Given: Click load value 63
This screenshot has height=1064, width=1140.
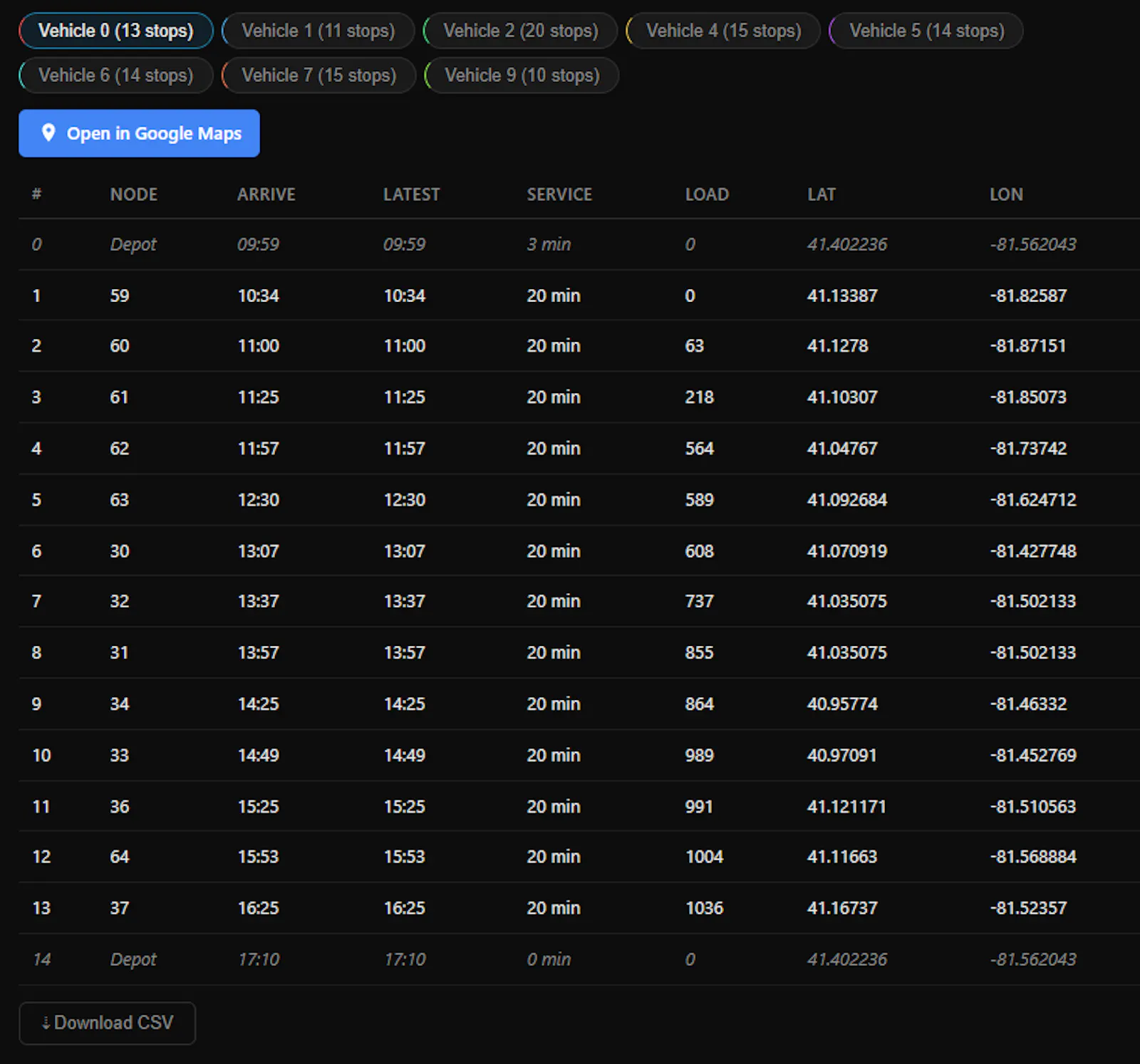Looking at the screenshot, I should pos(694,346).
